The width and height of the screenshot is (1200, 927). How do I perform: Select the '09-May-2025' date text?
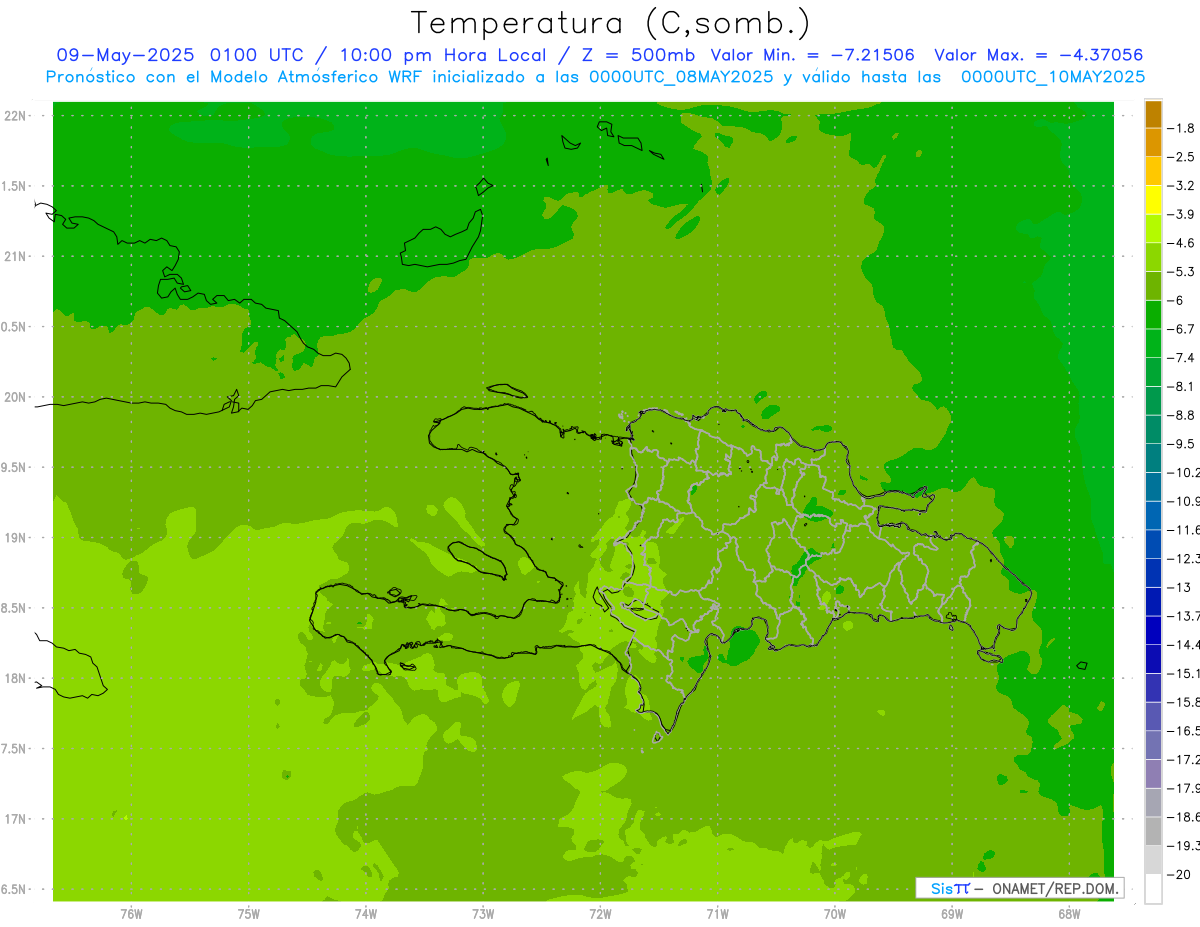125,55
